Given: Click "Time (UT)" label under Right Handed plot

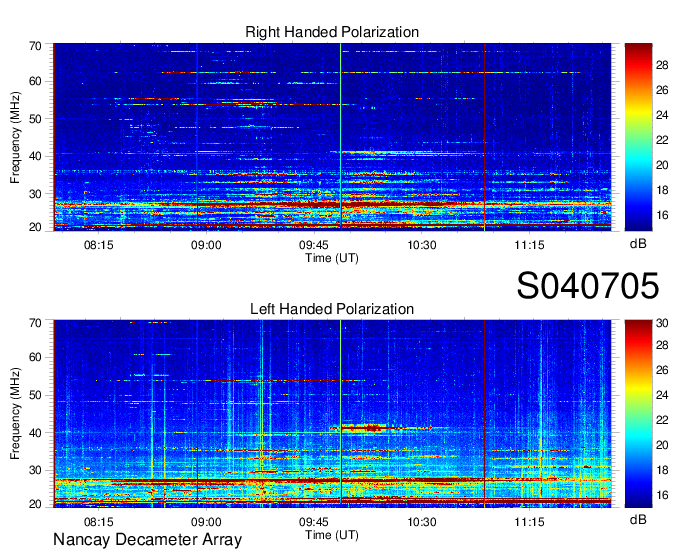Looking at the screenshot, I should [x=332, y=258].
